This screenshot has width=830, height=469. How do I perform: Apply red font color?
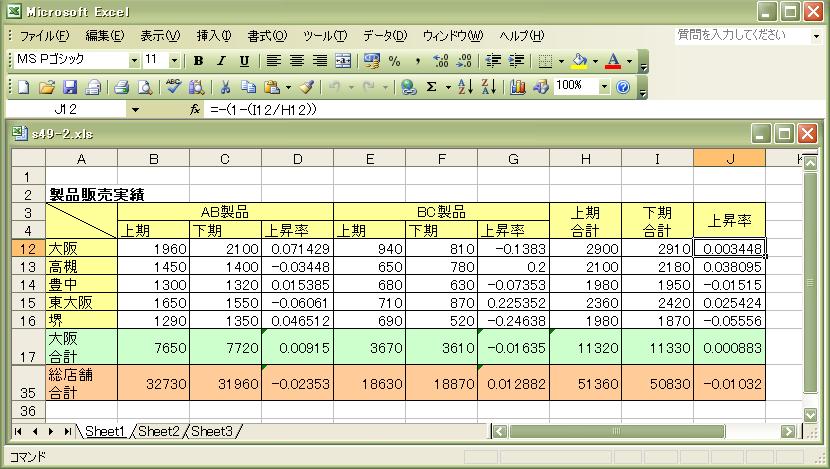point(614,61)
